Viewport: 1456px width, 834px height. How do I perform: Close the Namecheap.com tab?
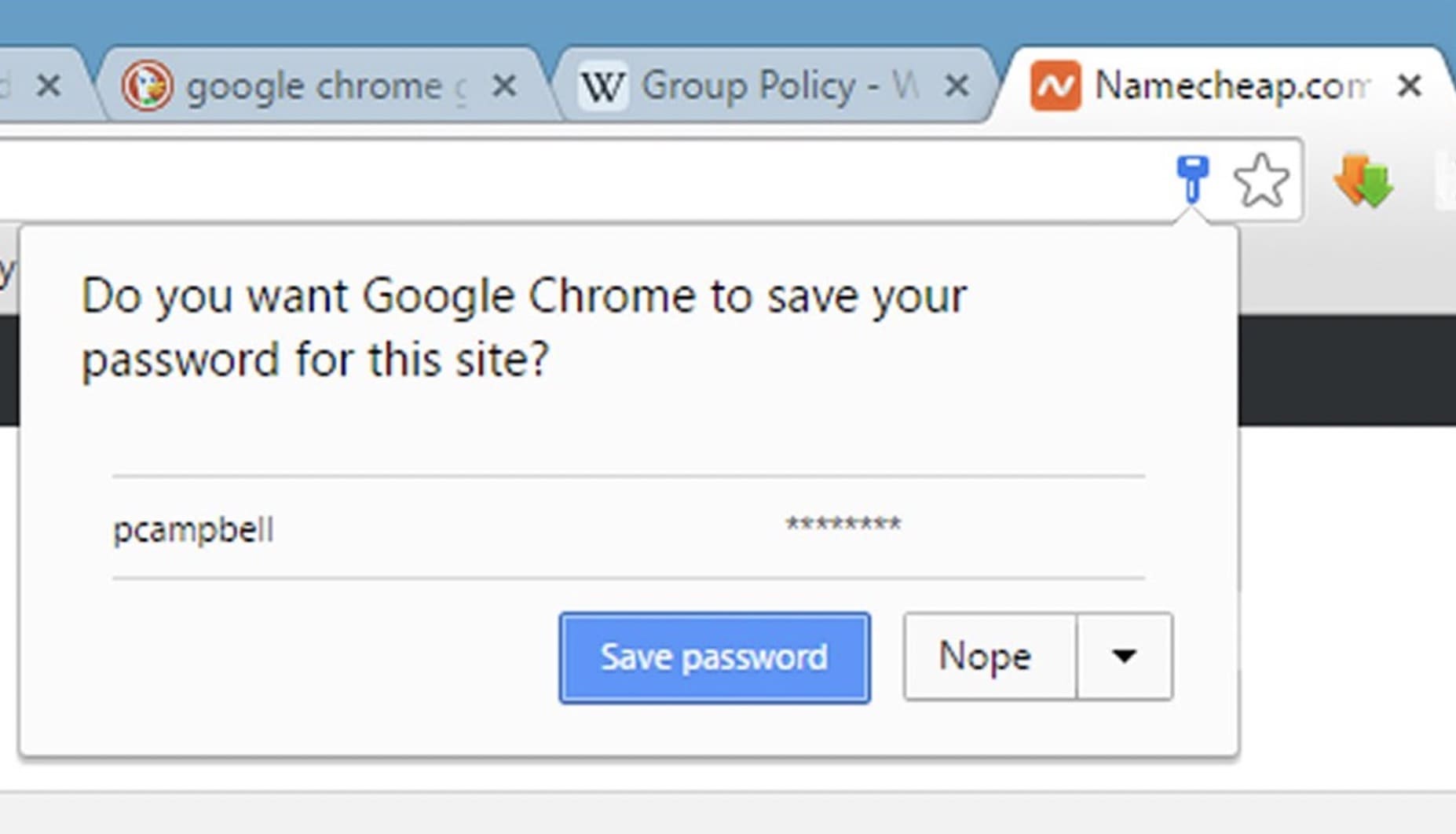tap(1410, 85)
